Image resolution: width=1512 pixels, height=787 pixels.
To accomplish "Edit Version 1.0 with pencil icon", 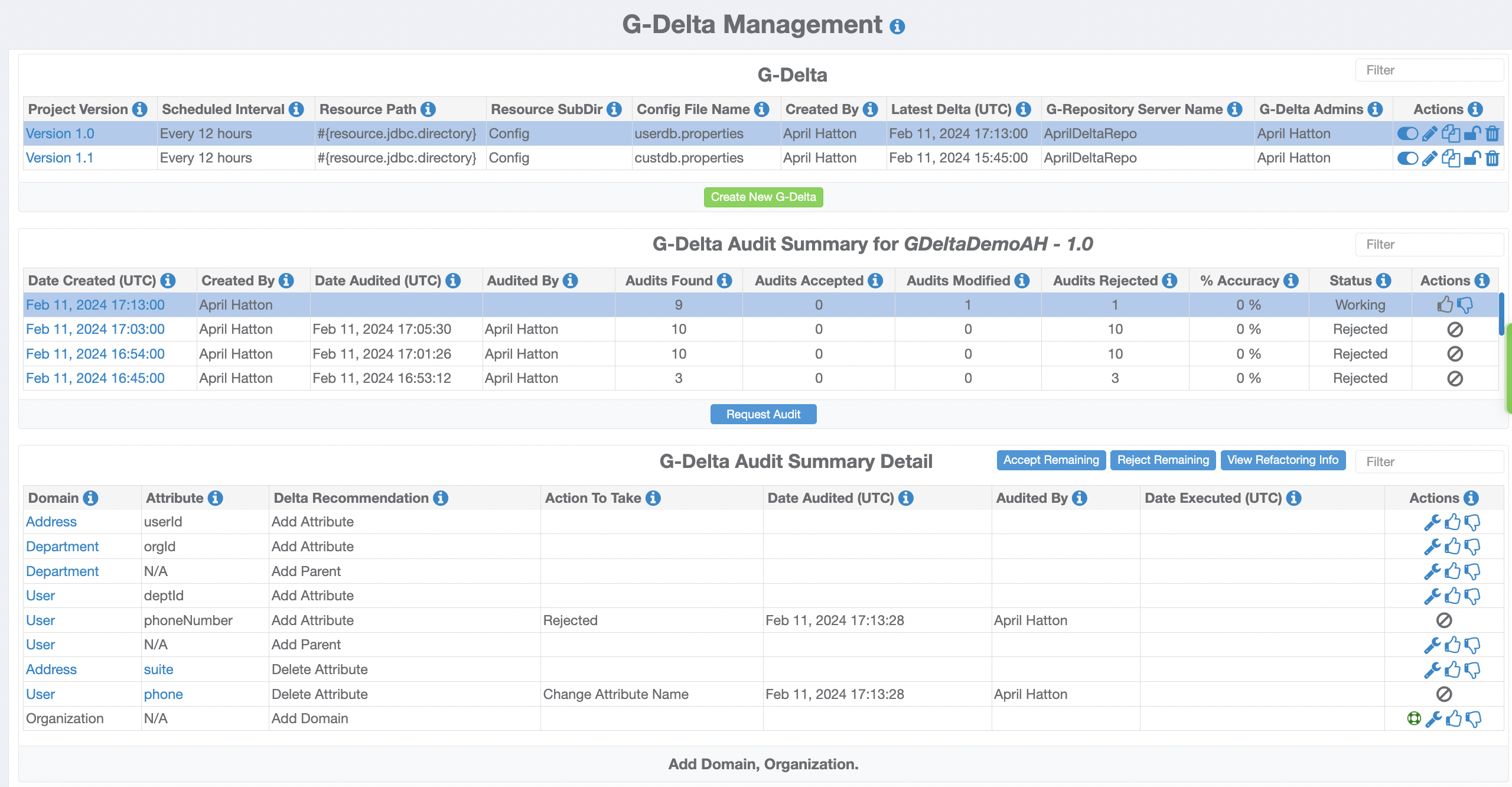I will pos(1429,134).
